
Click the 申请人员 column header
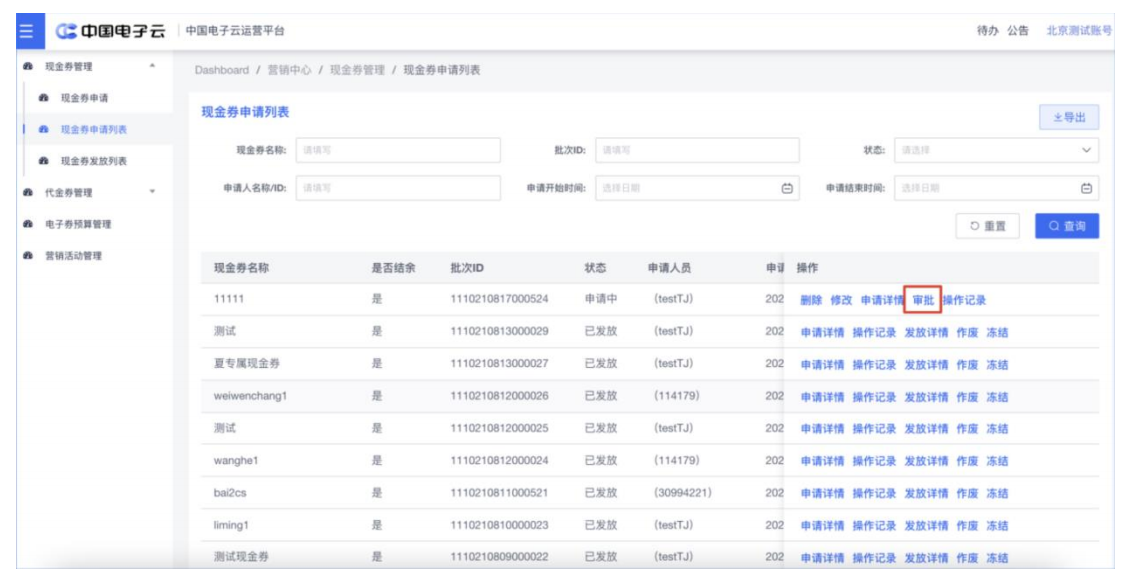669,268
